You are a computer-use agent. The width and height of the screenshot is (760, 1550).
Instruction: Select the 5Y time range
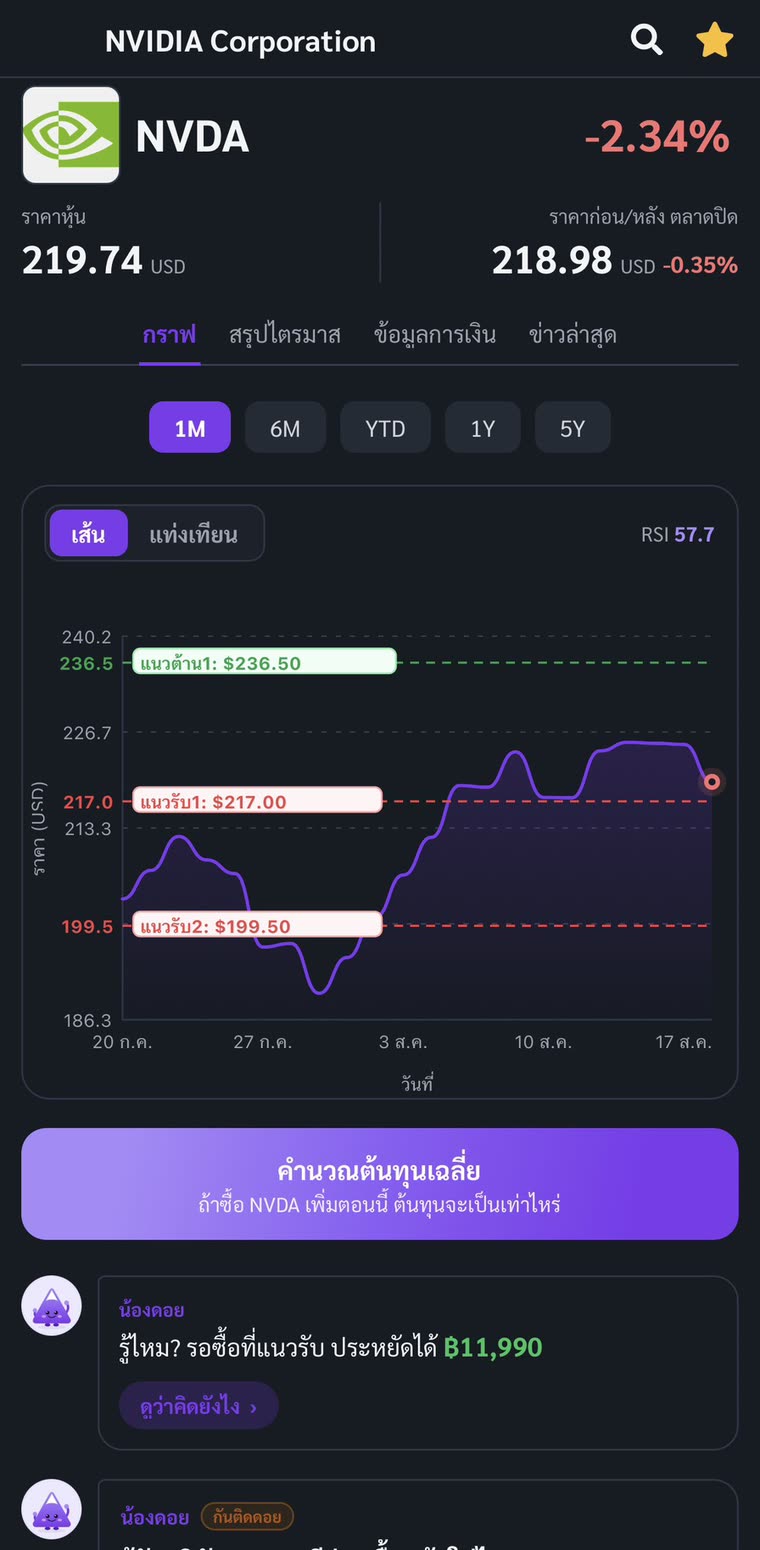coord(572,428)
